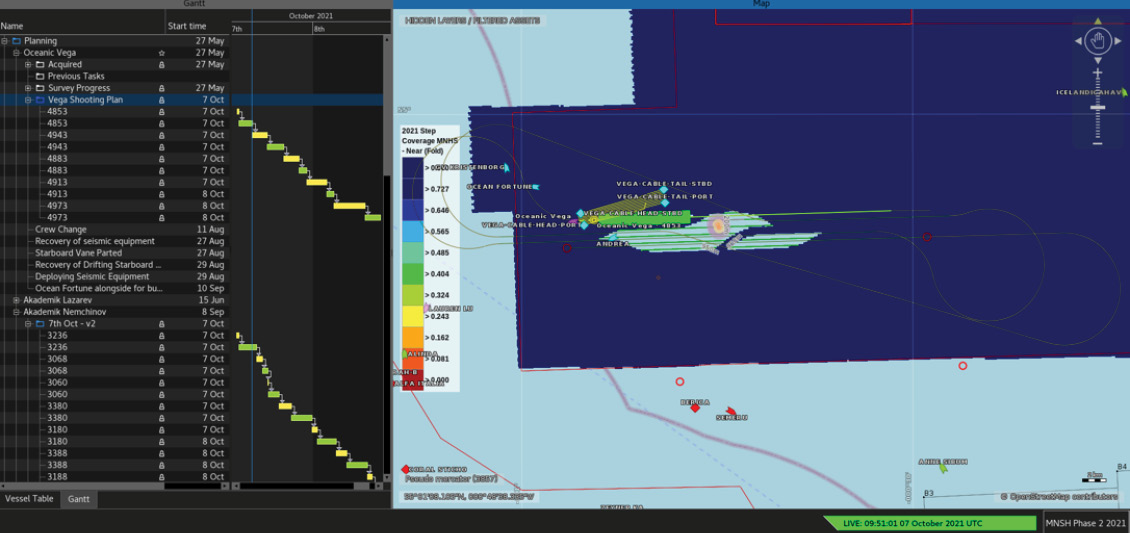Click the October 2021 timeline header
This screenshot has height=533, width=1130.
[x=311, y=16]
